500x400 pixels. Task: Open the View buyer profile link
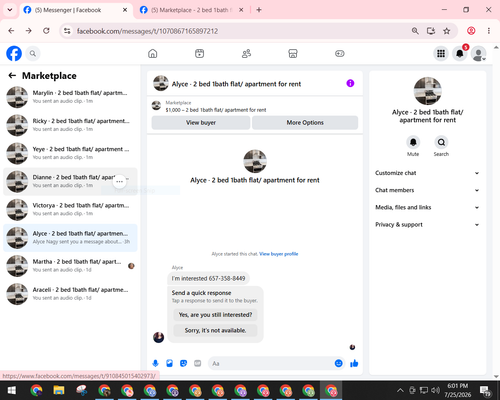click(x=279, y=254)
